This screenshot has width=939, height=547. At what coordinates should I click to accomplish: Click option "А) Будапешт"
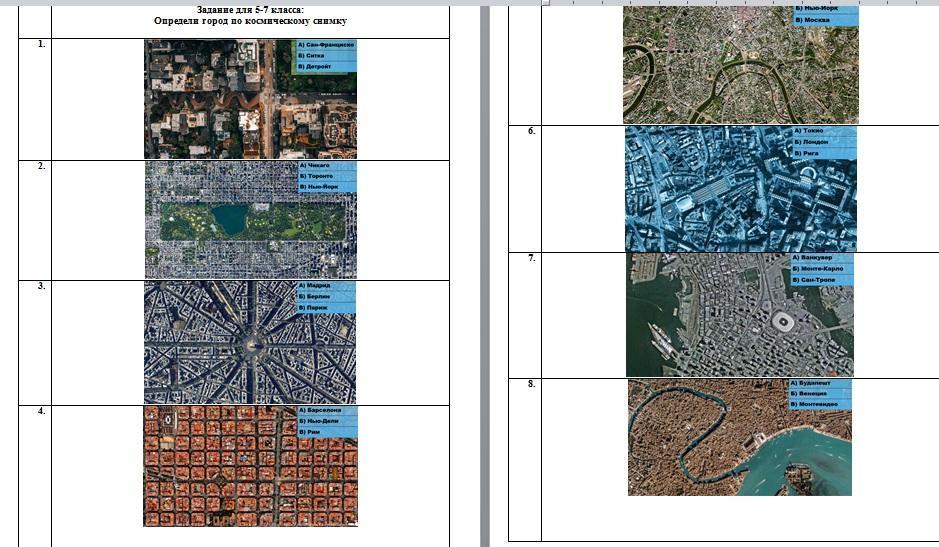pyautogui.click(x=810, y=383)
